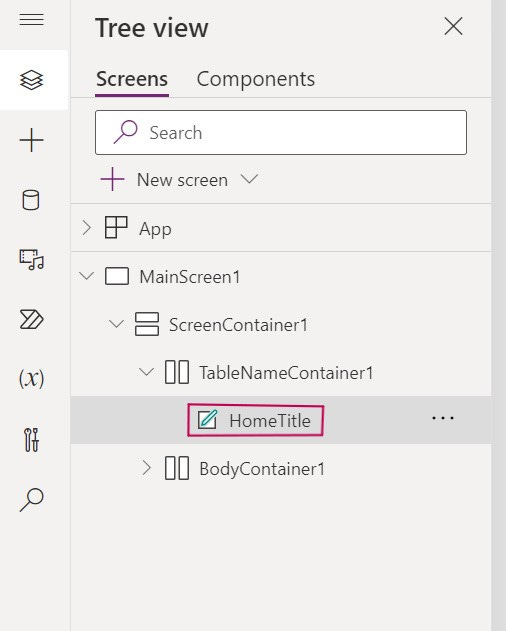
Task: Click the BodyContainer1 horizontal container icon
Action: [x=177, y=468]
